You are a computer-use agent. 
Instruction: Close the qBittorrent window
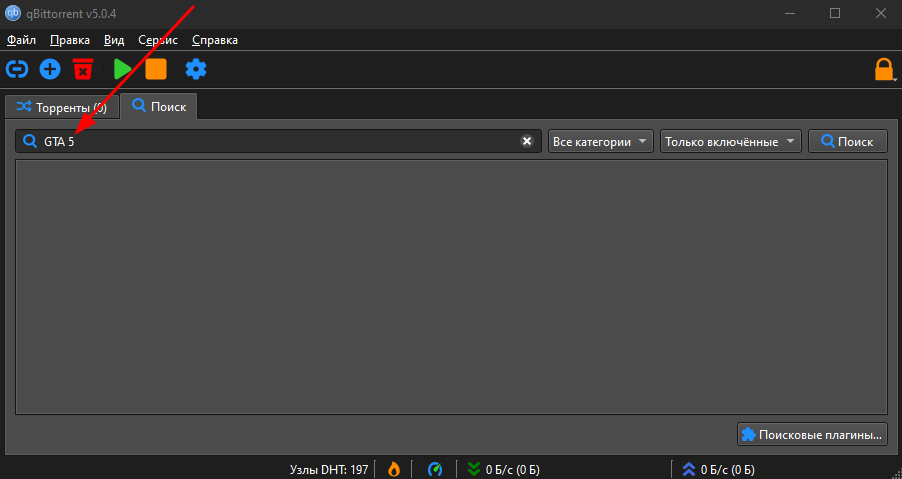pos(880,13)
